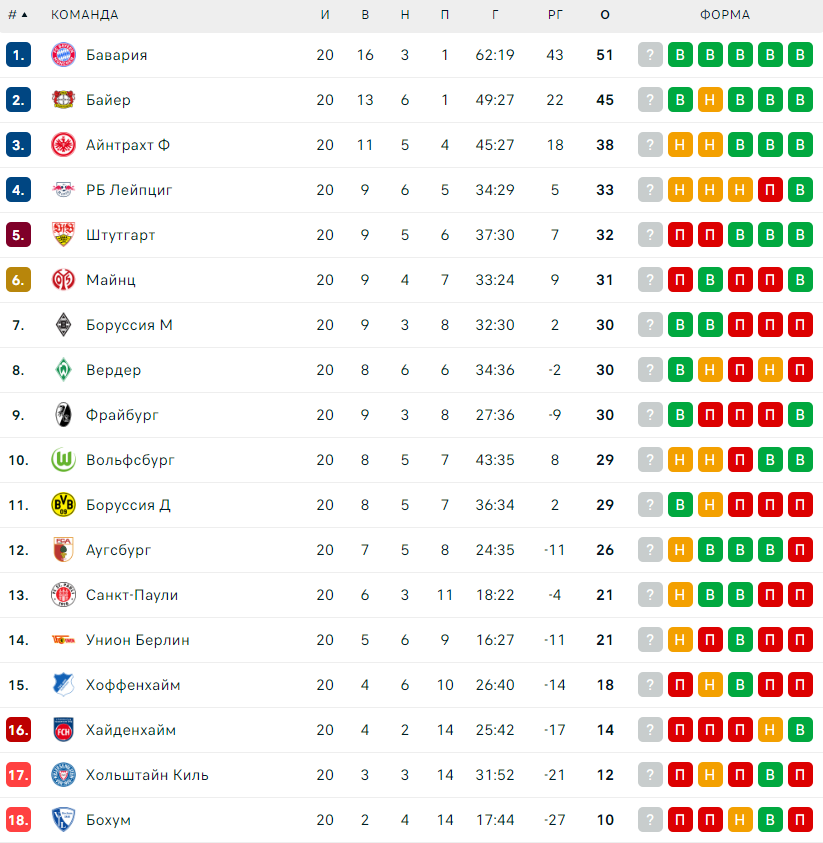823x843 pixels.
Task: Open the Вердер team link
Action: tap(113, 370)
